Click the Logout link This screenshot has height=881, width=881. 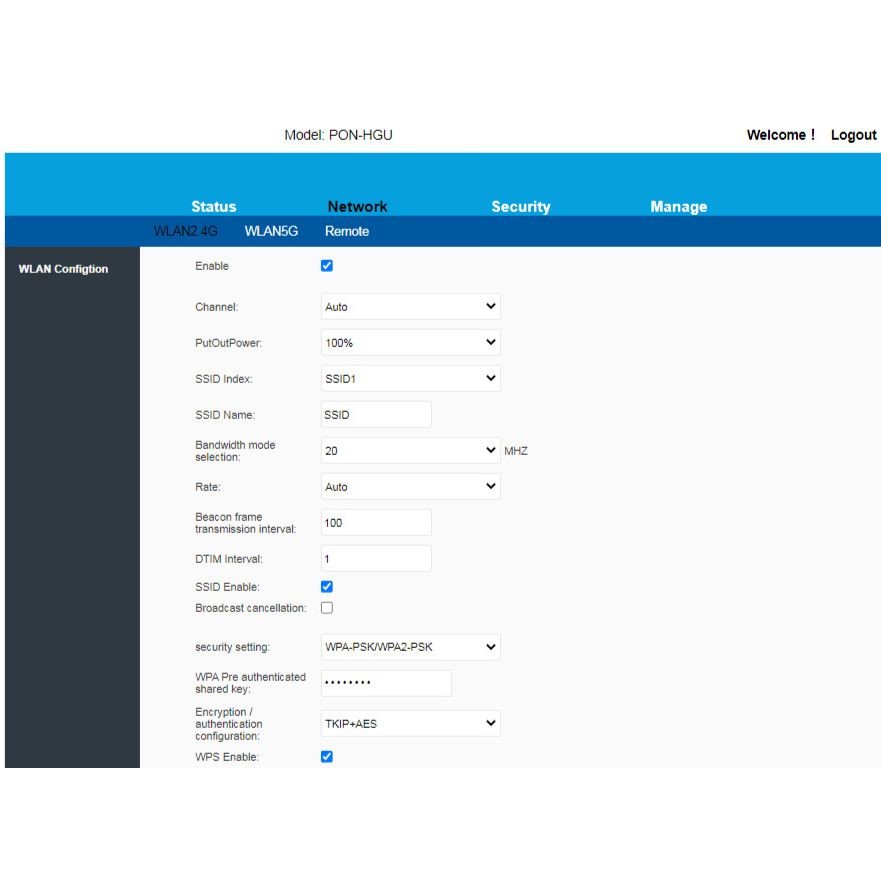tap(853, 135)
